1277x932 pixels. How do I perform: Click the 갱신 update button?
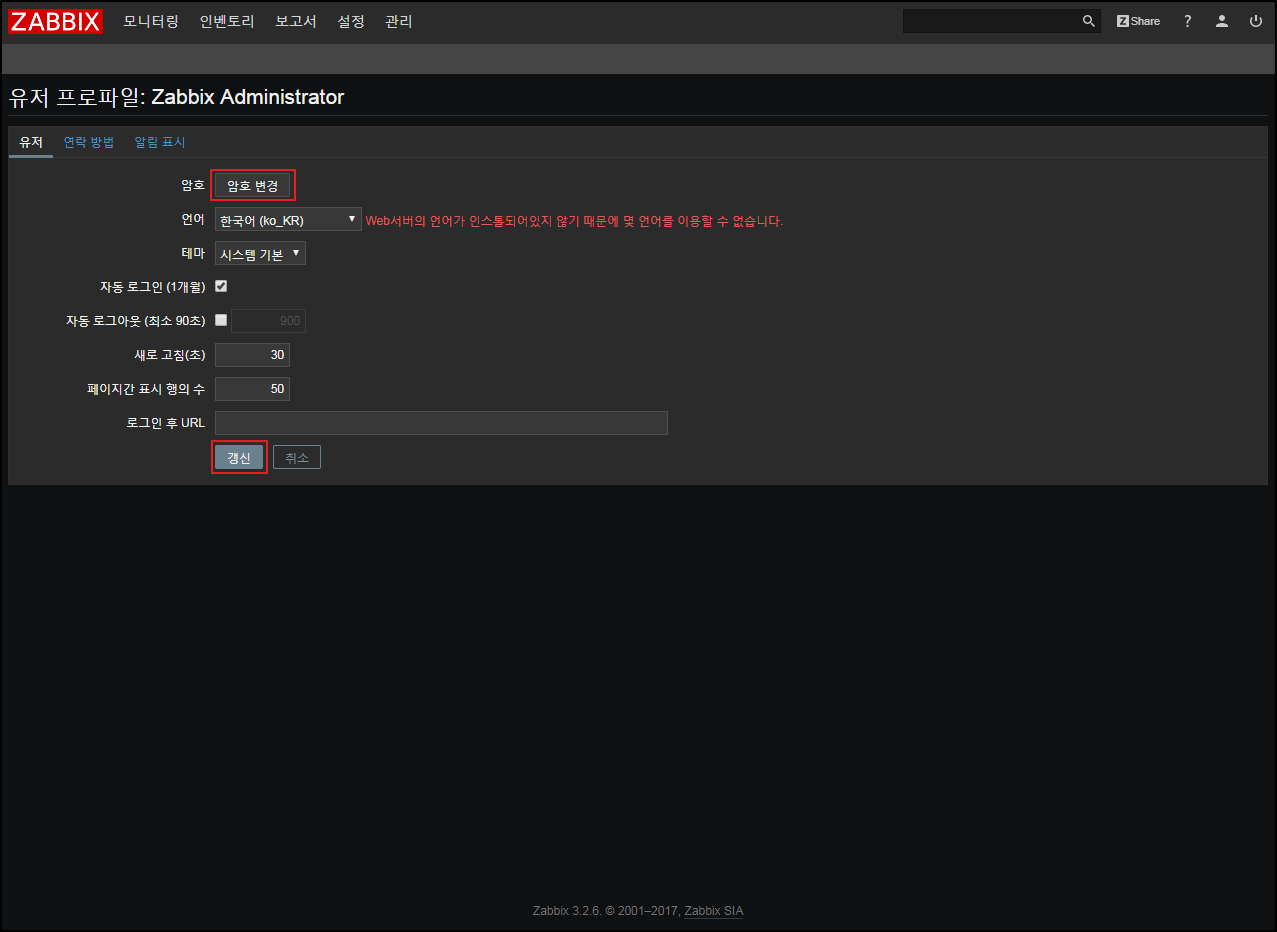tap(239, 457)
